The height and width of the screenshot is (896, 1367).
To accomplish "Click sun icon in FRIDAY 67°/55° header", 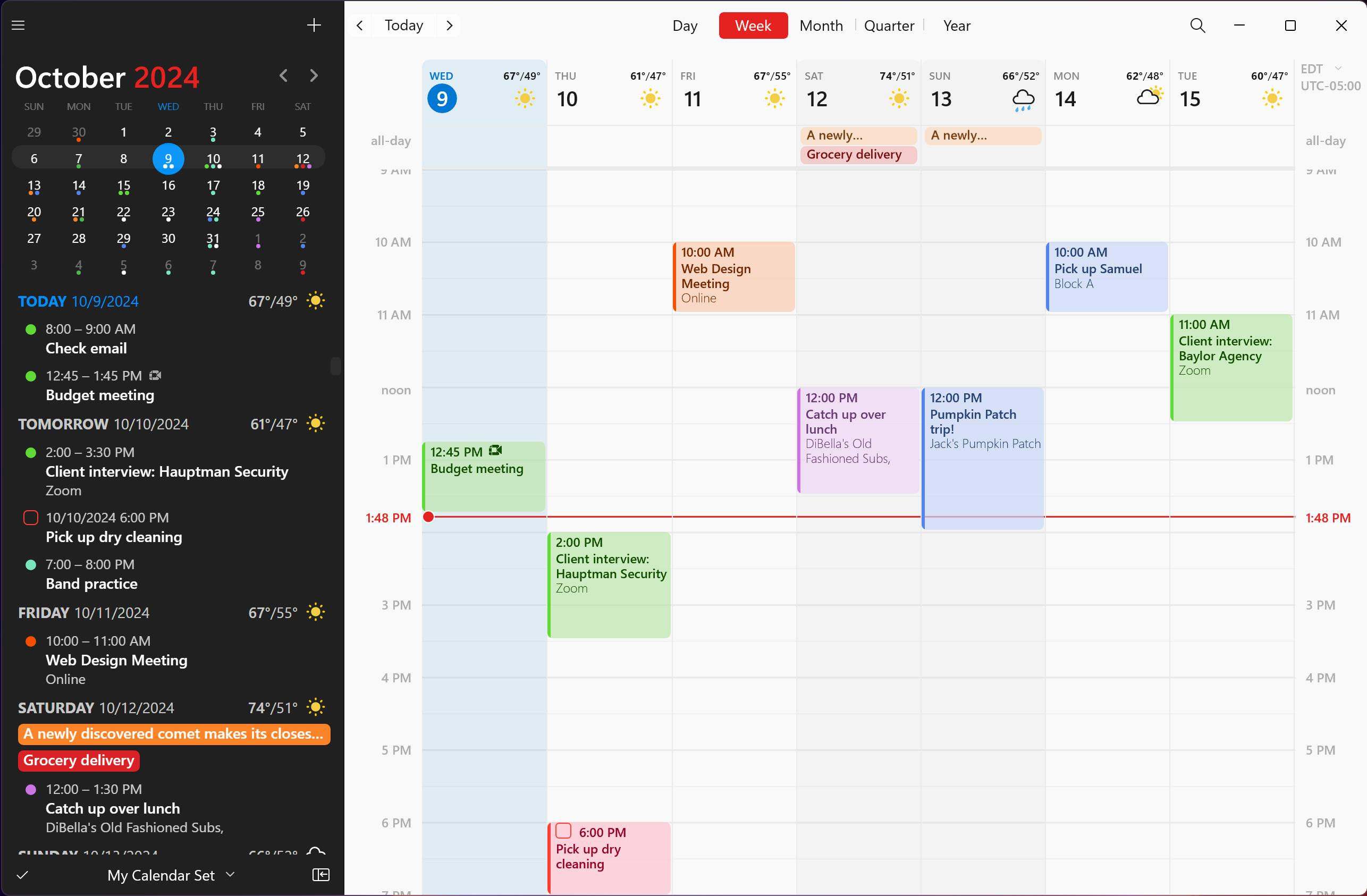I will (315, 612).
